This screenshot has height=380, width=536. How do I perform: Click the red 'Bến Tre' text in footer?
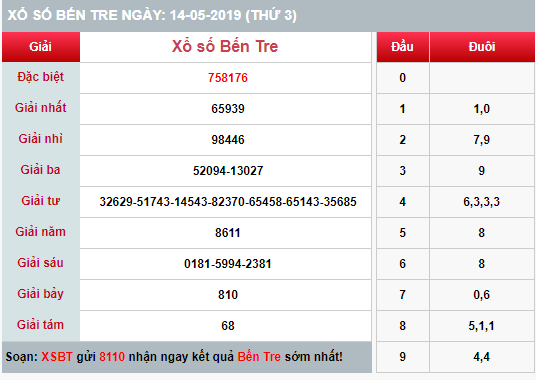(x=259, y=357)
